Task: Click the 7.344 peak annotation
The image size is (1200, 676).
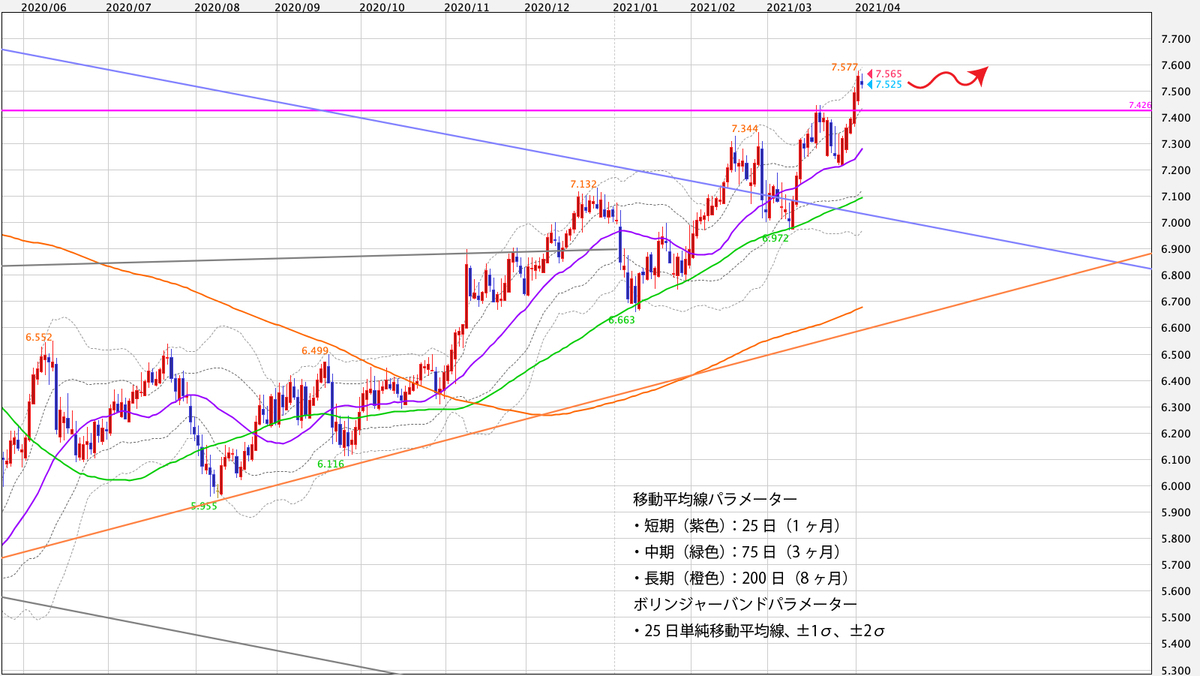Action: point(745,129)
